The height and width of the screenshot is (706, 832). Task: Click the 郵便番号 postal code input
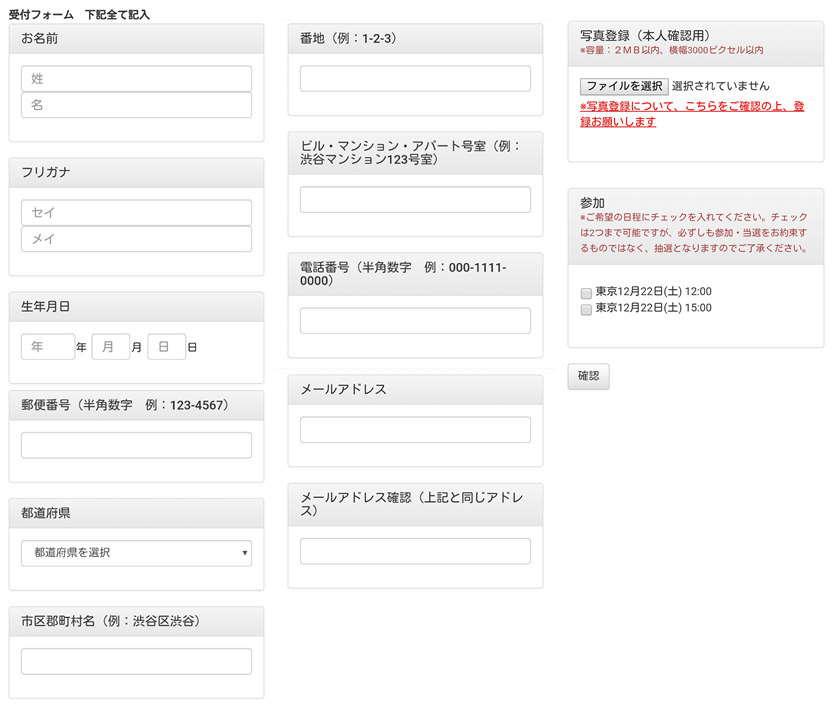tap(136, 446)
